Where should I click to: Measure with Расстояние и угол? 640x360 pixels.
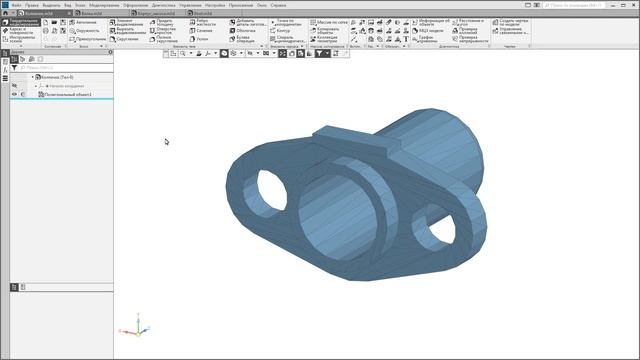click(x=469, y=22)
